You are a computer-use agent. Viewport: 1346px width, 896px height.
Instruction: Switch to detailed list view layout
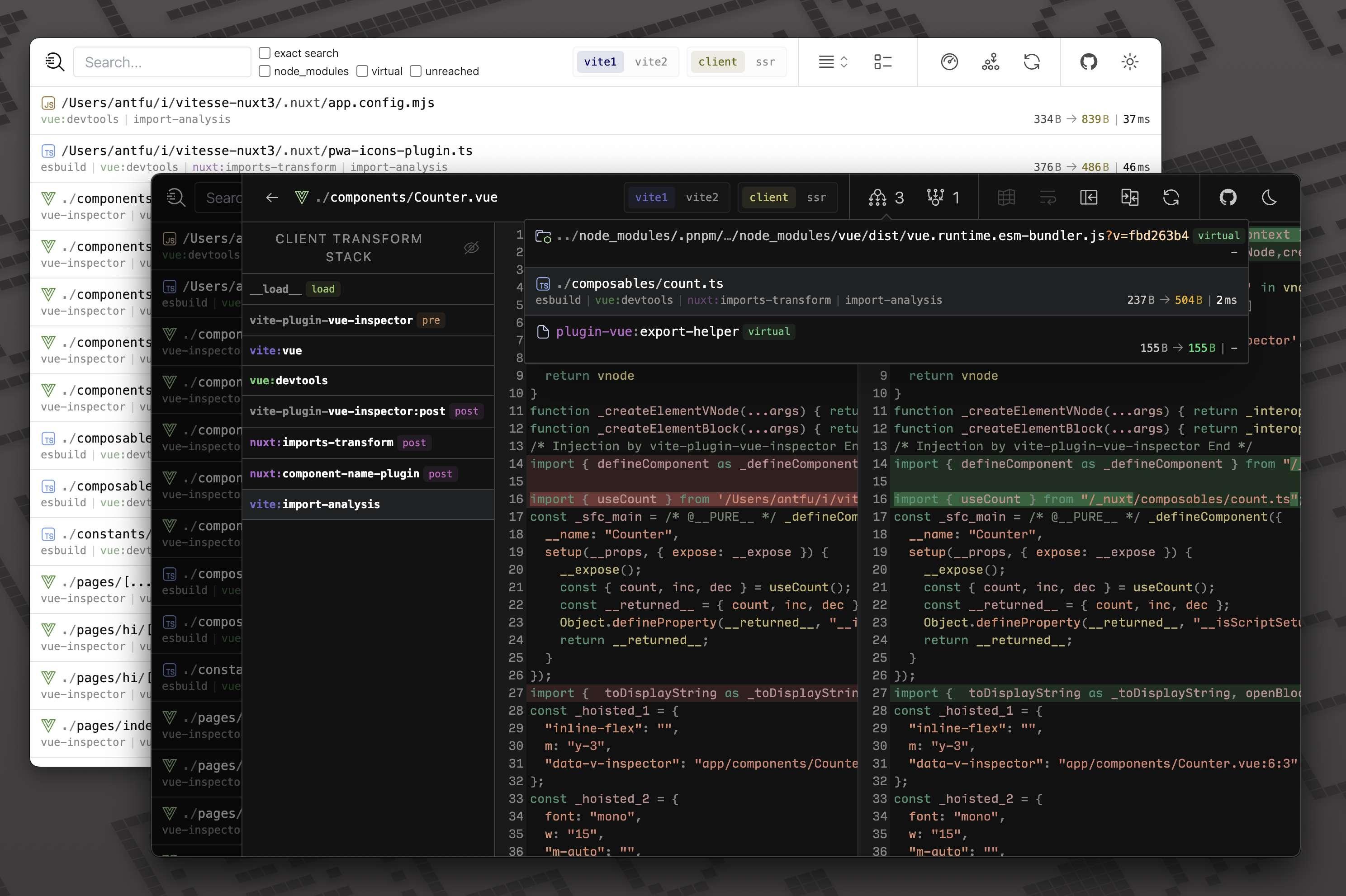(x=882, y=62)
